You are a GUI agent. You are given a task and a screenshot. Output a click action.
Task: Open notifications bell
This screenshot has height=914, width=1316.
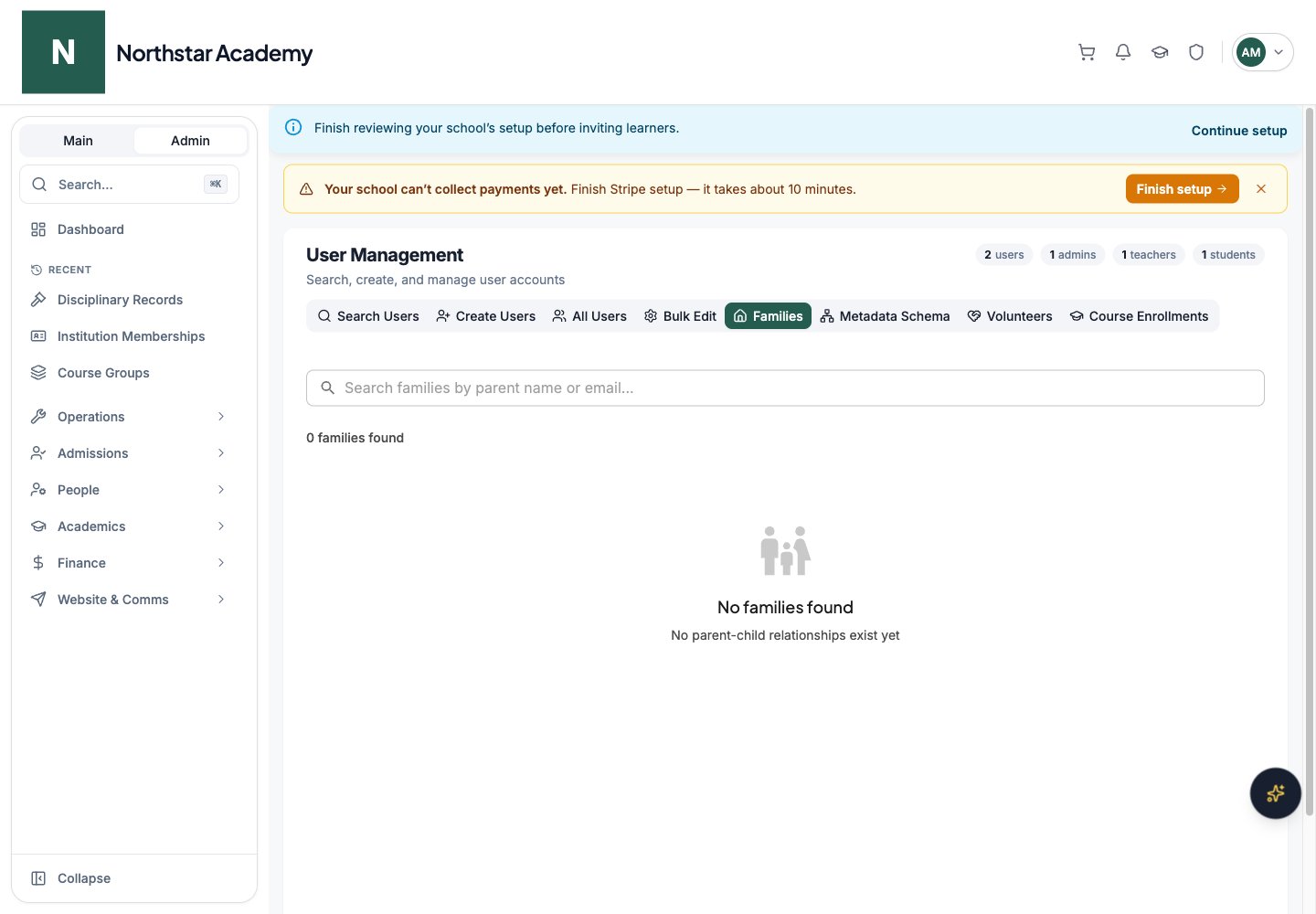(x=1123, y=52)
